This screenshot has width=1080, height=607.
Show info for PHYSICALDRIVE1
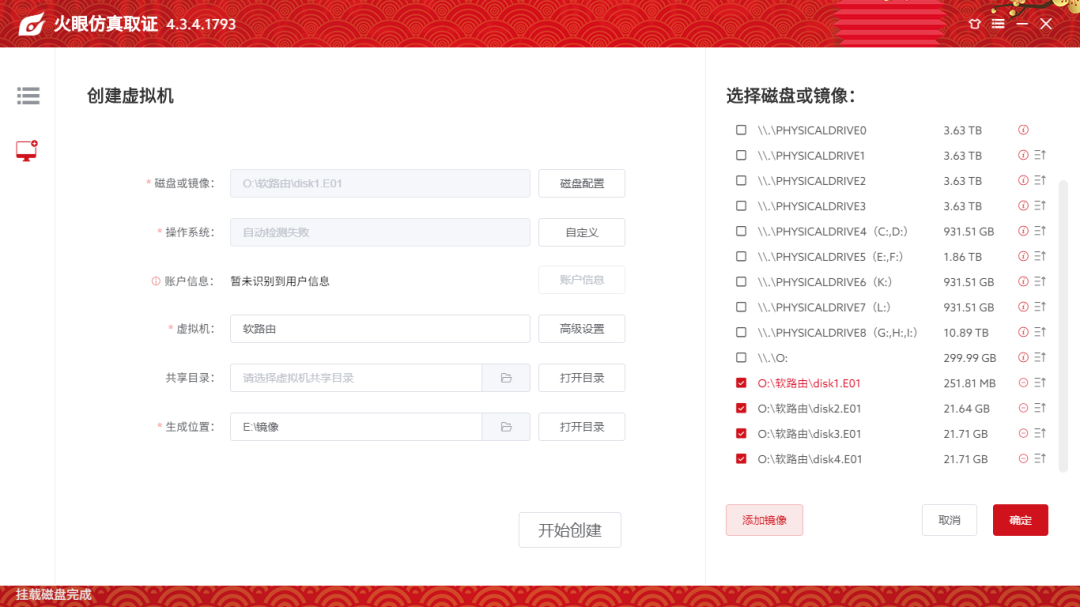[1023, 156]
